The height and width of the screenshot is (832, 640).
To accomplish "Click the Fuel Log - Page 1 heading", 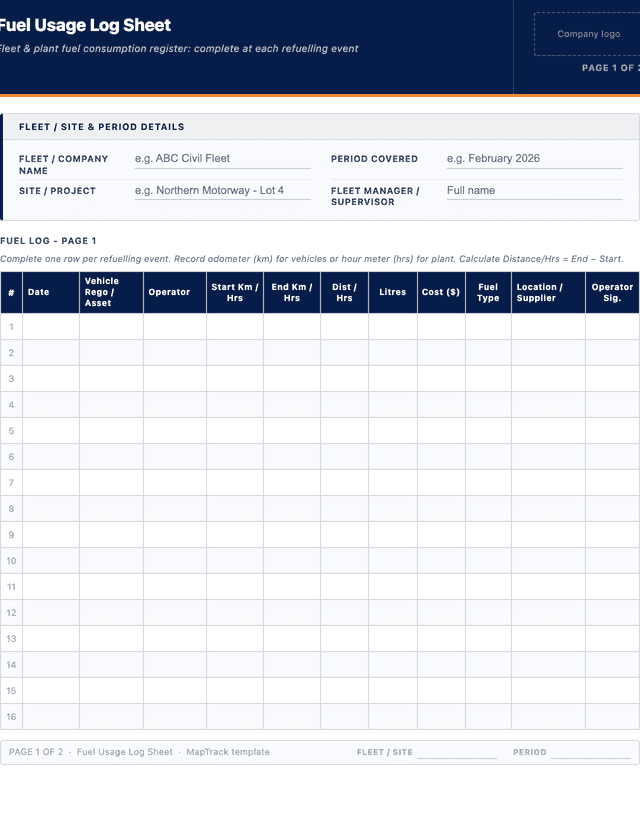I will [x=48, y=241].
